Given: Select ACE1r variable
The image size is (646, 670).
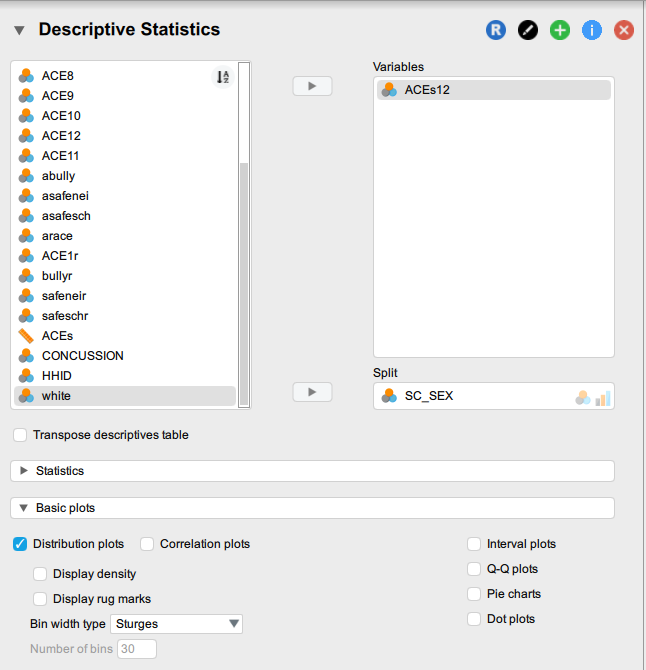Looking at the screenshot, I should 125,256.
